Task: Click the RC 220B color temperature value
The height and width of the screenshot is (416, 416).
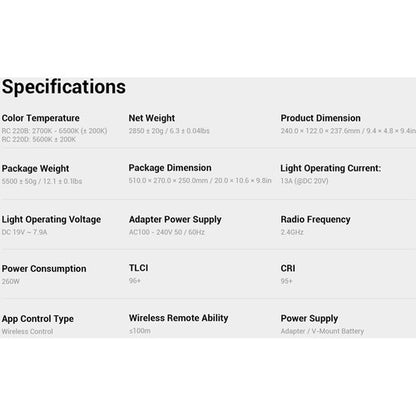Action: [54, 131]
